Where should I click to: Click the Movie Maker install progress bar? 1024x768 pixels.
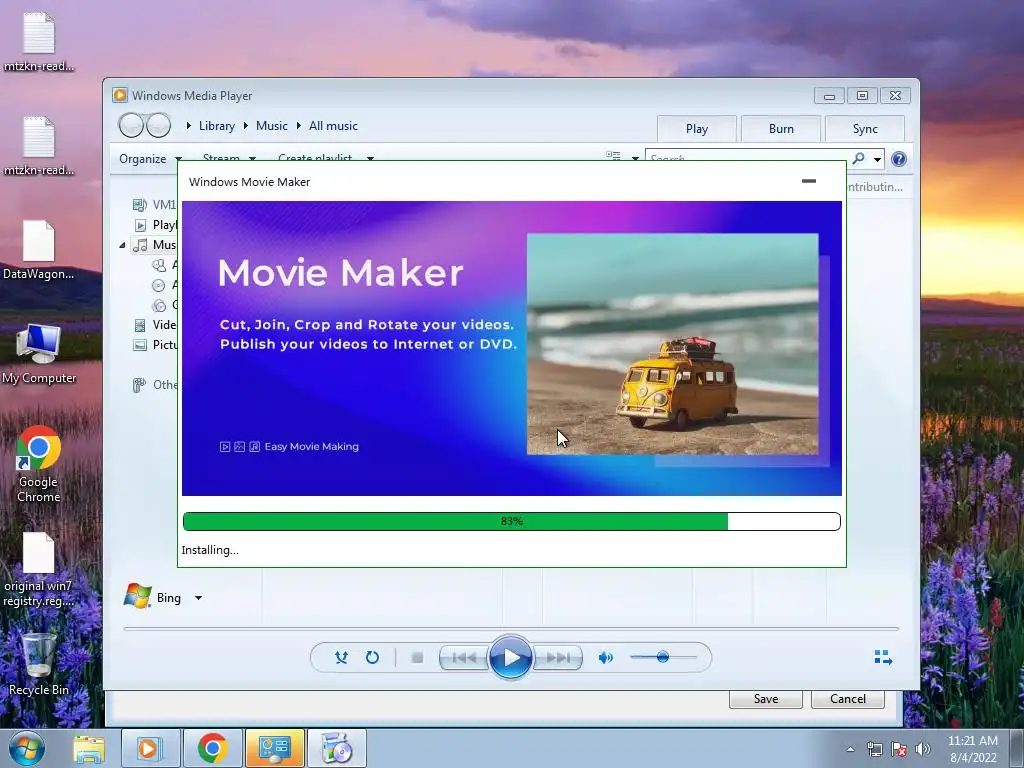point(511,521)
